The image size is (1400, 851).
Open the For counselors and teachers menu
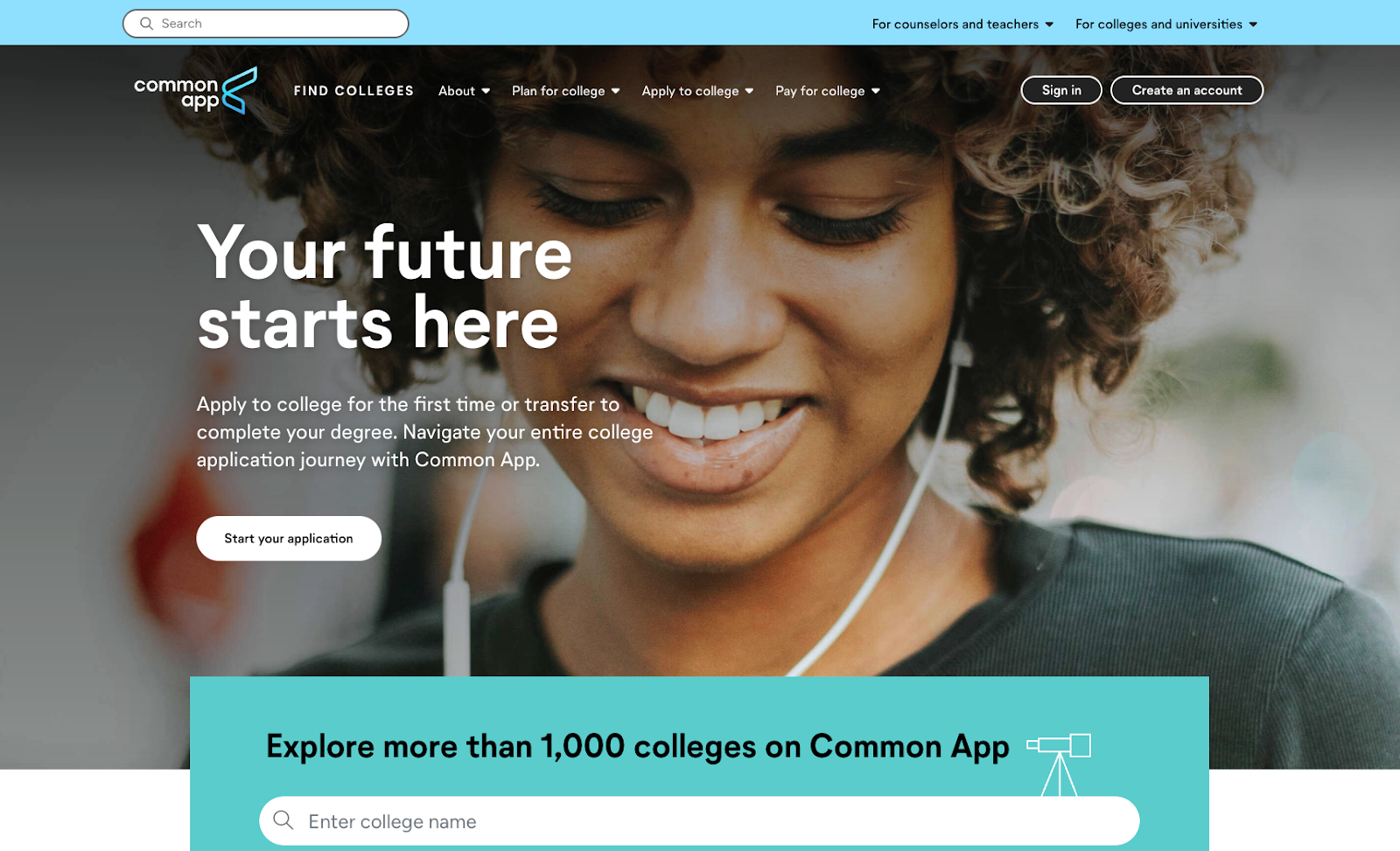pos(962,24)
